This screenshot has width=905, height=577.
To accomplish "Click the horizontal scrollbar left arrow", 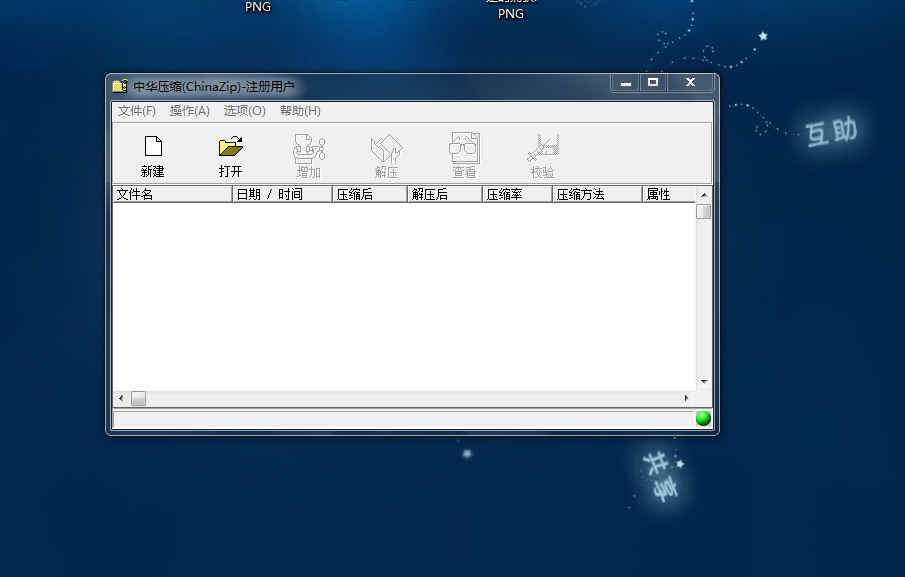I will point(121,398).
